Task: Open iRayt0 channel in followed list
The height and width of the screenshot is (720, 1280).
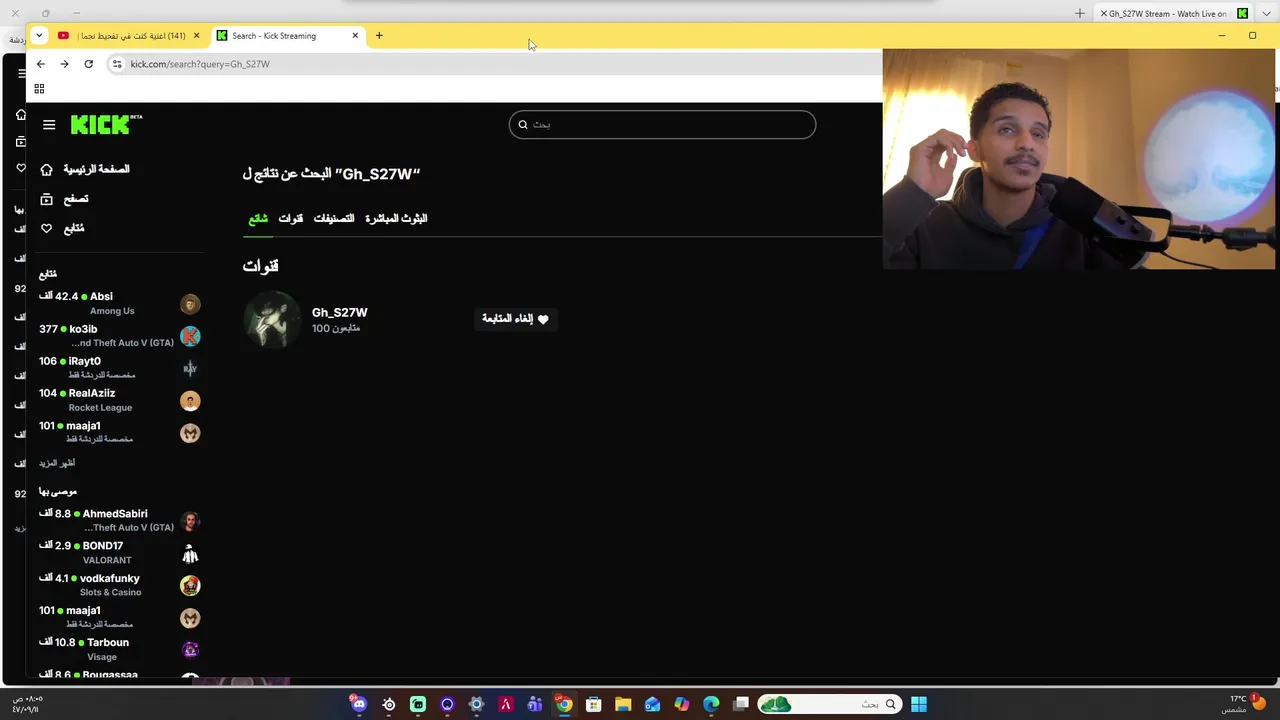Action: [120, 367]
